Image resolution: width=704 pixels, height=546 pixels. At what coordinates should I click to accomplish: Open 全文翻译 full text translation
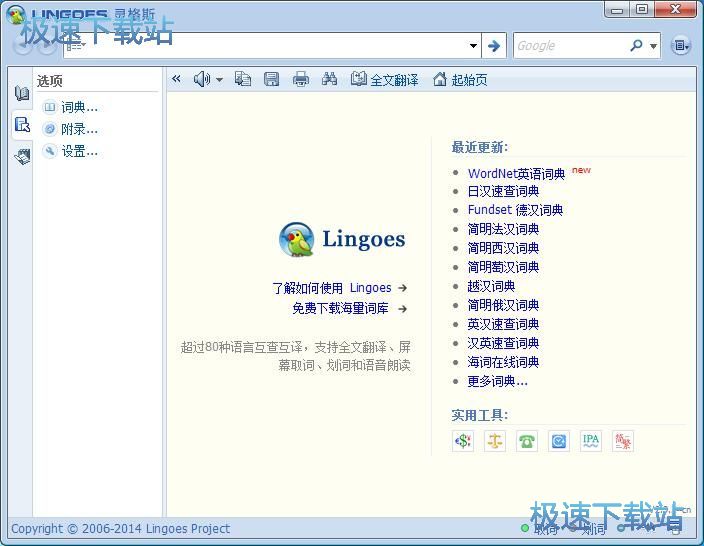[x=384, y=79]
